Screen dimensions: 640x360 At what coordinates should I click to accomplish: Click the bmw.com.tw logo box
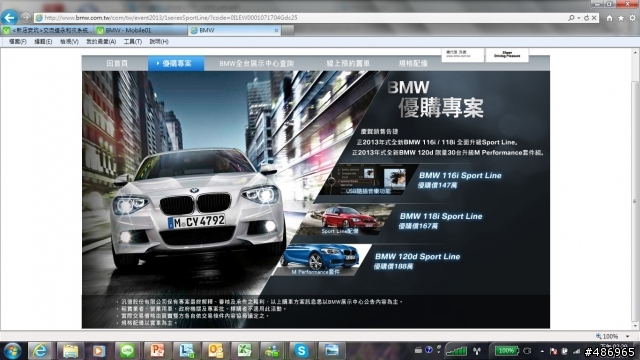462,55
